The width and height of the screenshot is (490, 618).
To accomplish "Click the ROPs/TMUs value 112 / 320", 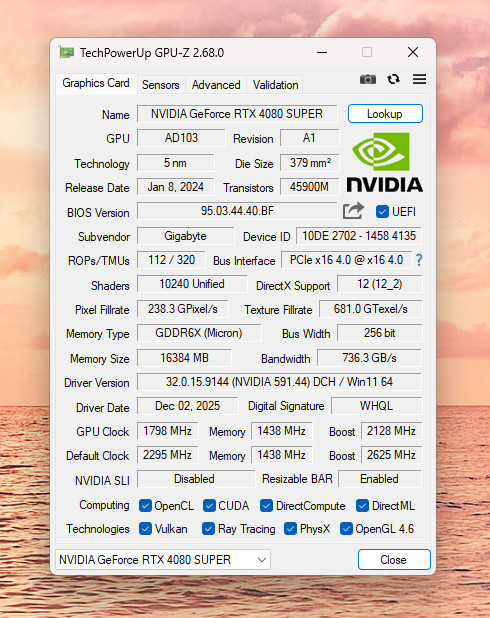I will point(171,260).
